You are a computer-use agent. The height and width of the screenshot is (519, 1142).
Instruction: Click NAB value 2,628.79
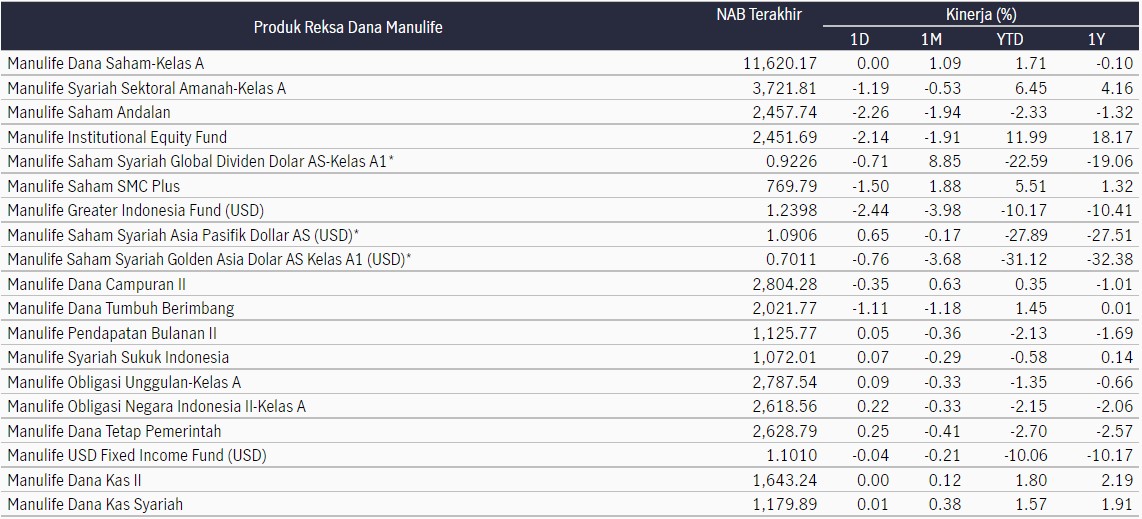[x=784, y=432]
